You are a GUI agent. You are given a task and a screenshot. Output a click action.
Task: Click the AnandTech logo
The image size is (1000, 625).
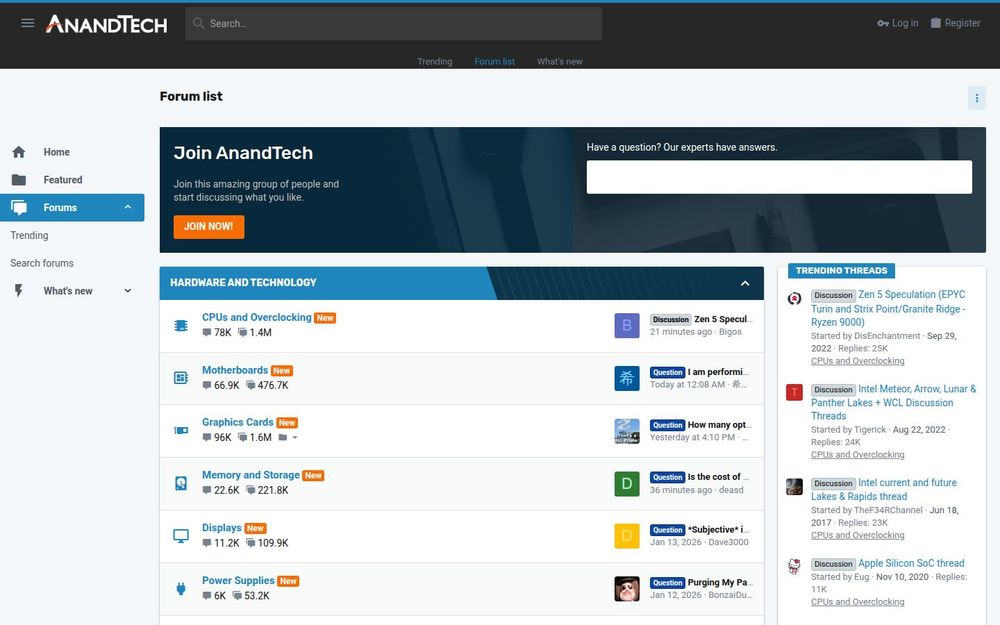pos(107,24)
